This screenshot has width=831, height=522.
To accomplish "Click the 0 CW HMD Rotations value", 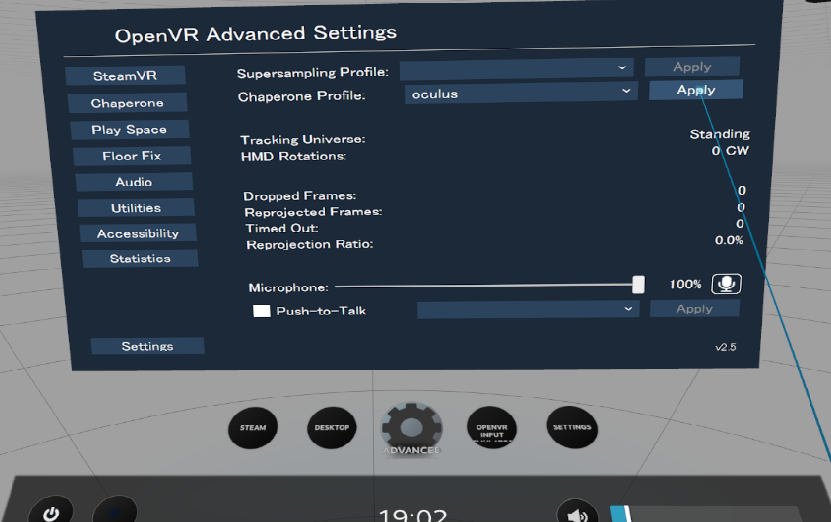I will click(730, 151).
